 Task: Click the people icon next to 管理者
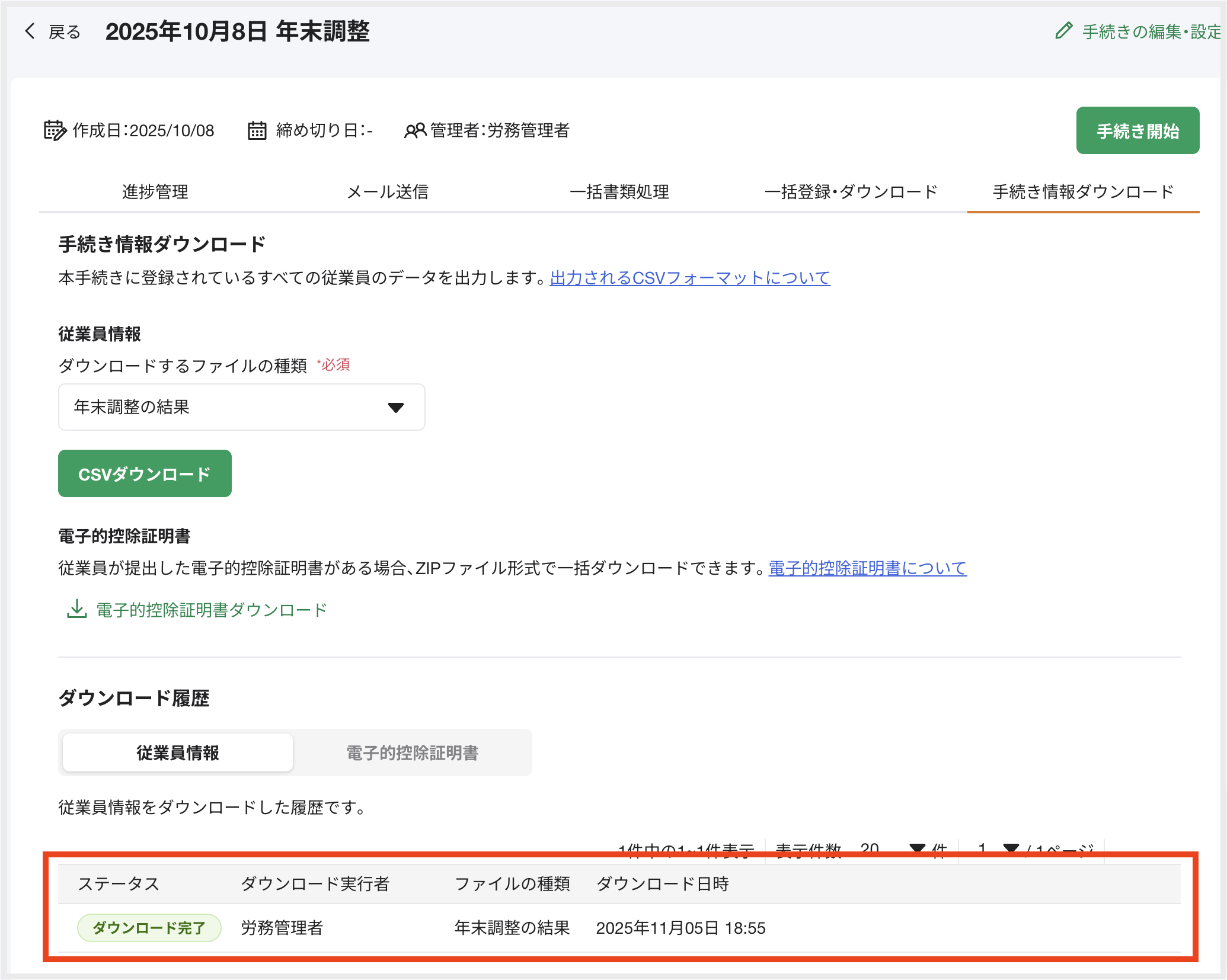(x=416, y=131)
